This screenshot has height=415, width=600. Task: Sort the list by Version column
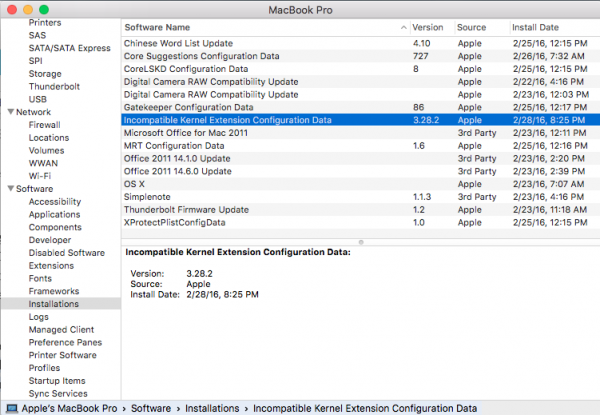click(x=428, y=27)
